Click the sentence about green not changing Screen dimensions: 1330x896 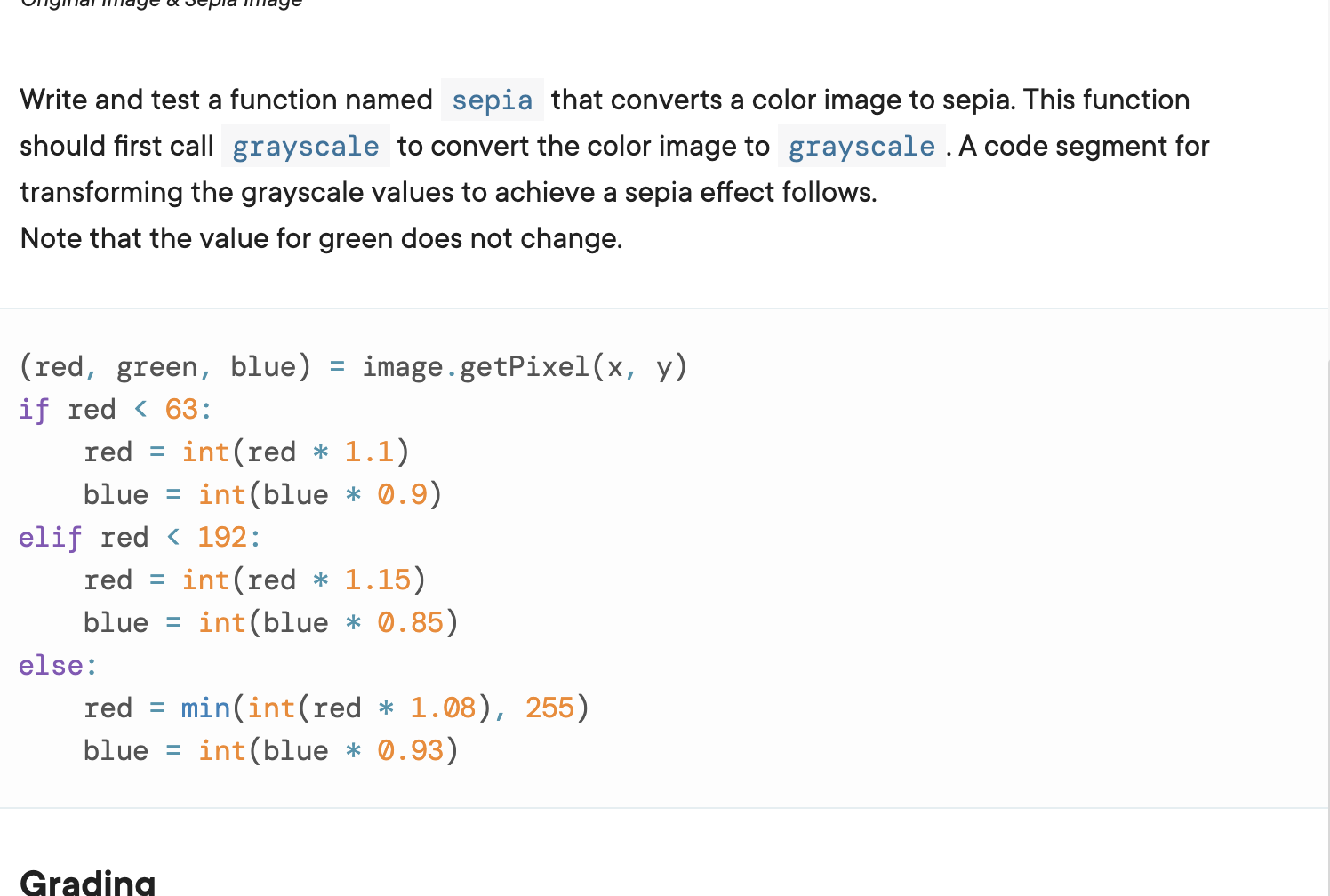[x=321, y=238]
